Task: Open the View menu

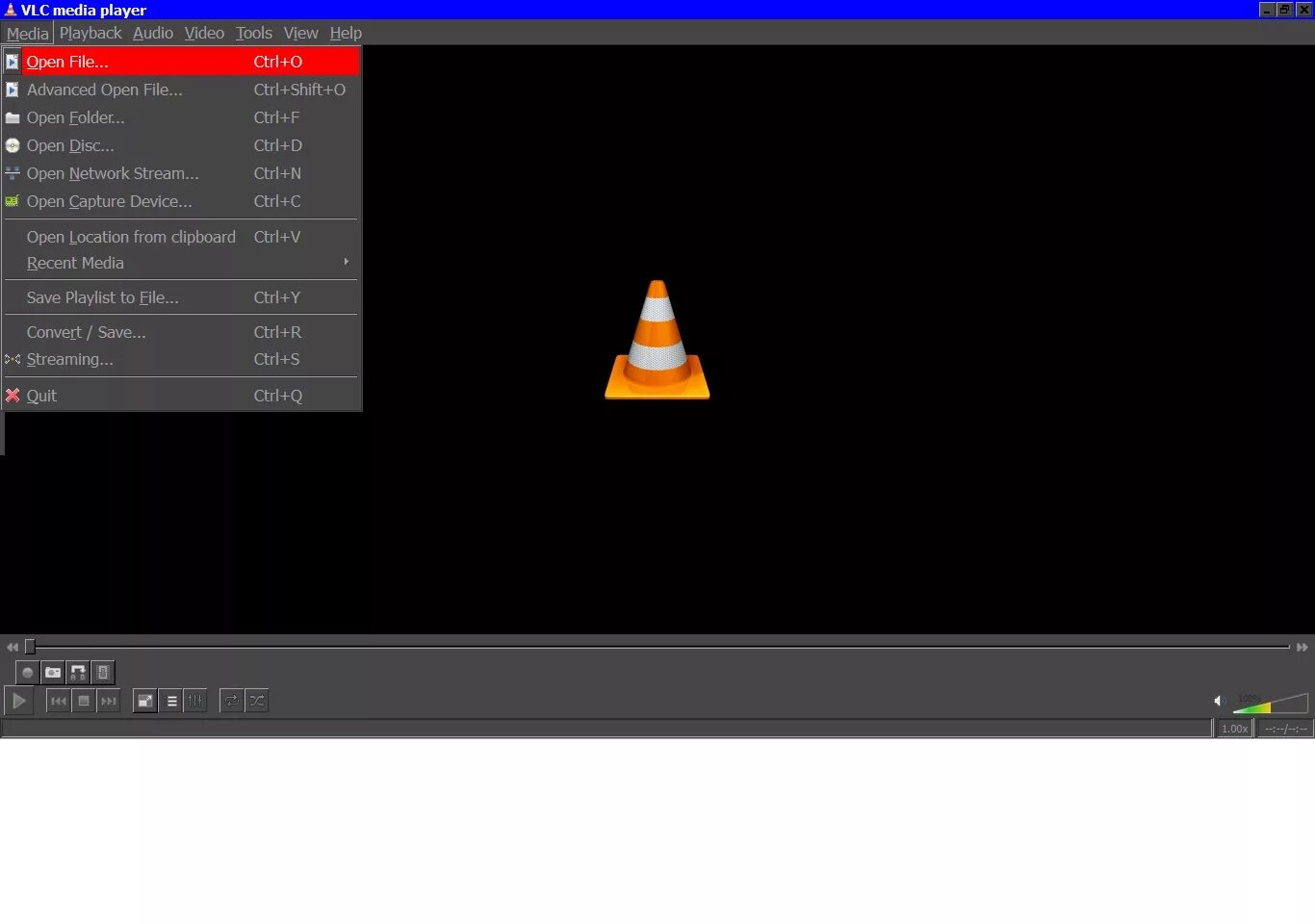Action: click(x=300, y=33)
